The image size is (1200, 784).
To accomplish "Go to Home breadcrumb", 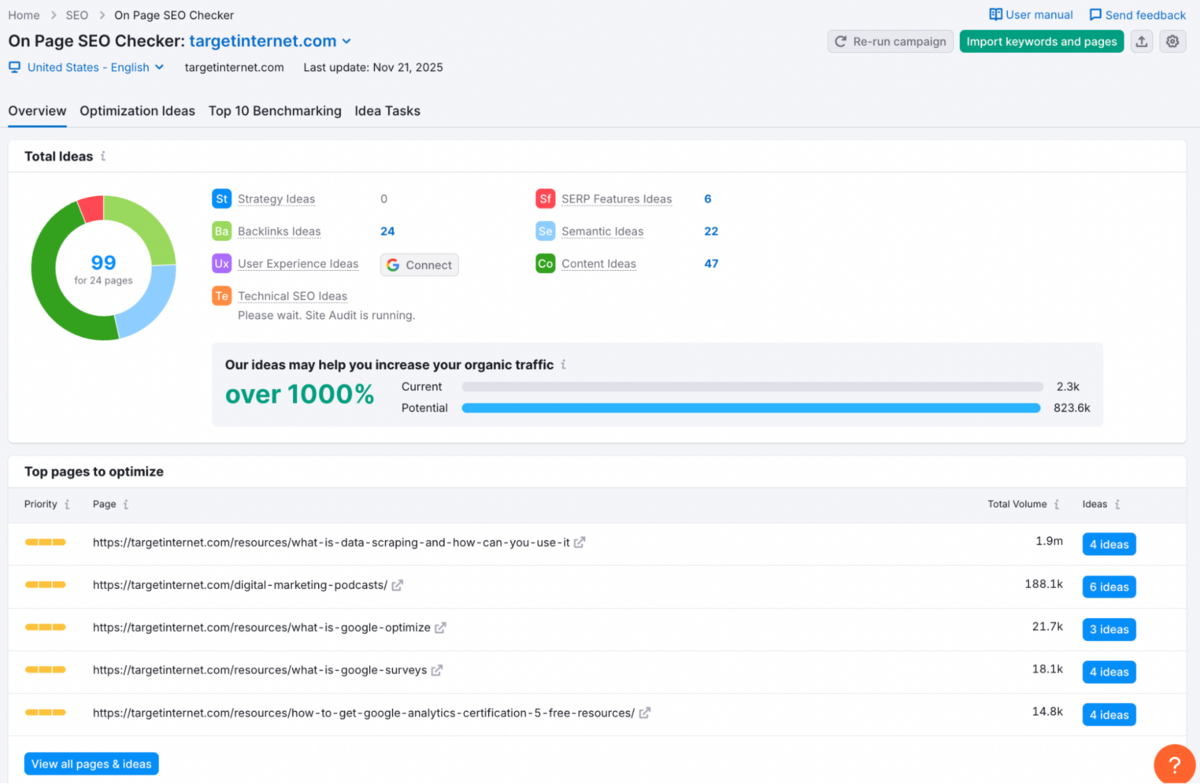I will [24, 15].
